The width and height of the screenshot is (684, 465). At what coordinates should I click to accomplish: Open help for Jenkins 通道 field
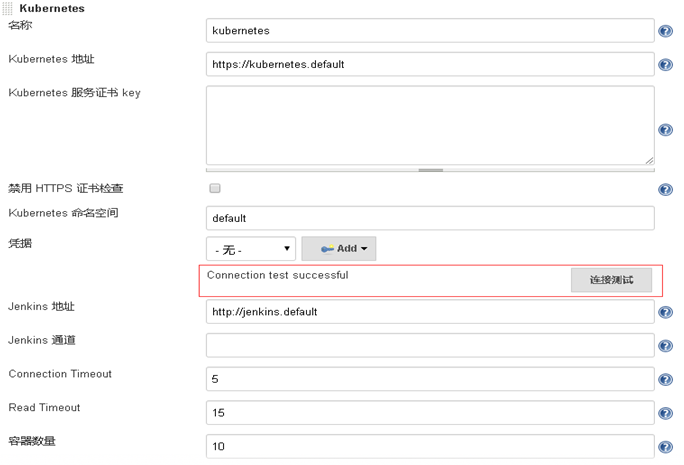[665, 346]
